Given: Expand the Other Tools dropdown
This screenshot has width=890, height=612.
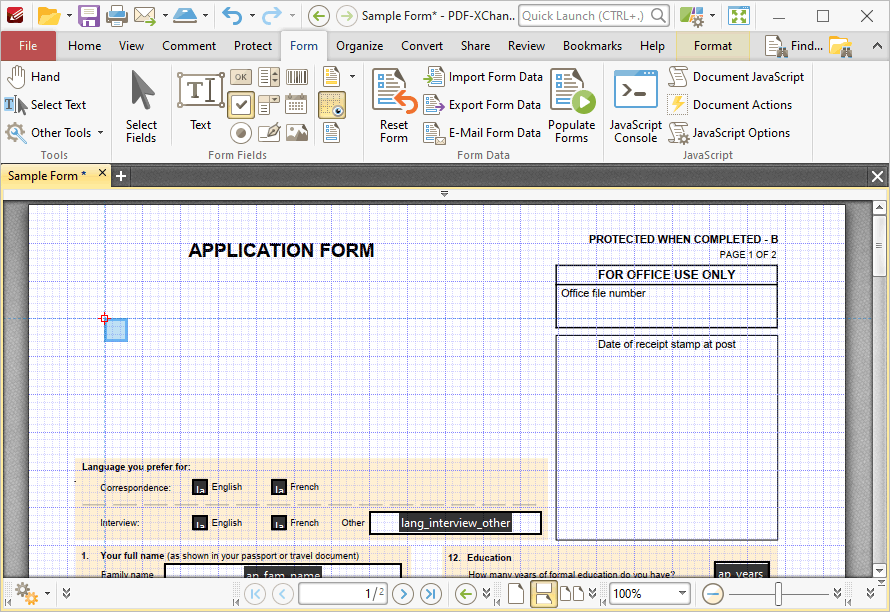Looking at the screenshot, I should pyautogui.click(x=100, y=132).
